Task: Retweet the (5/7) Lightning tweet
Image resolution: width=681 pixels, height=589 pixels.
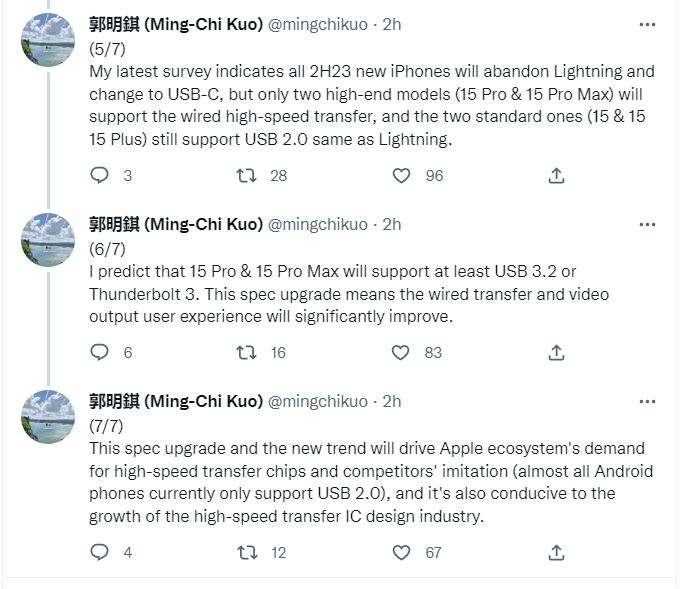Action: [246, 176]
